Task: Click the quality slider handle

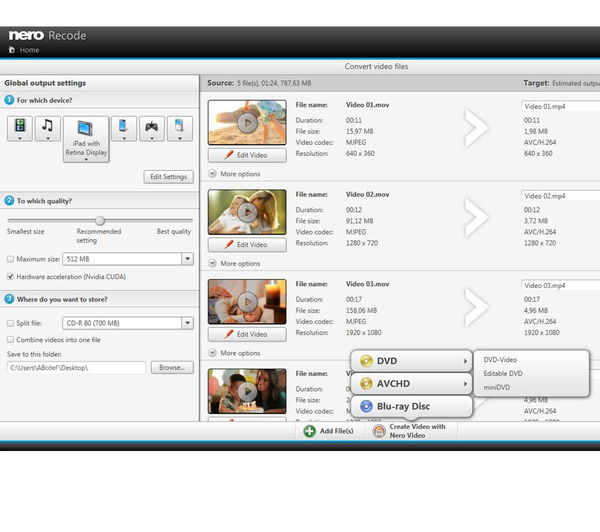Action: pos(100,220)
